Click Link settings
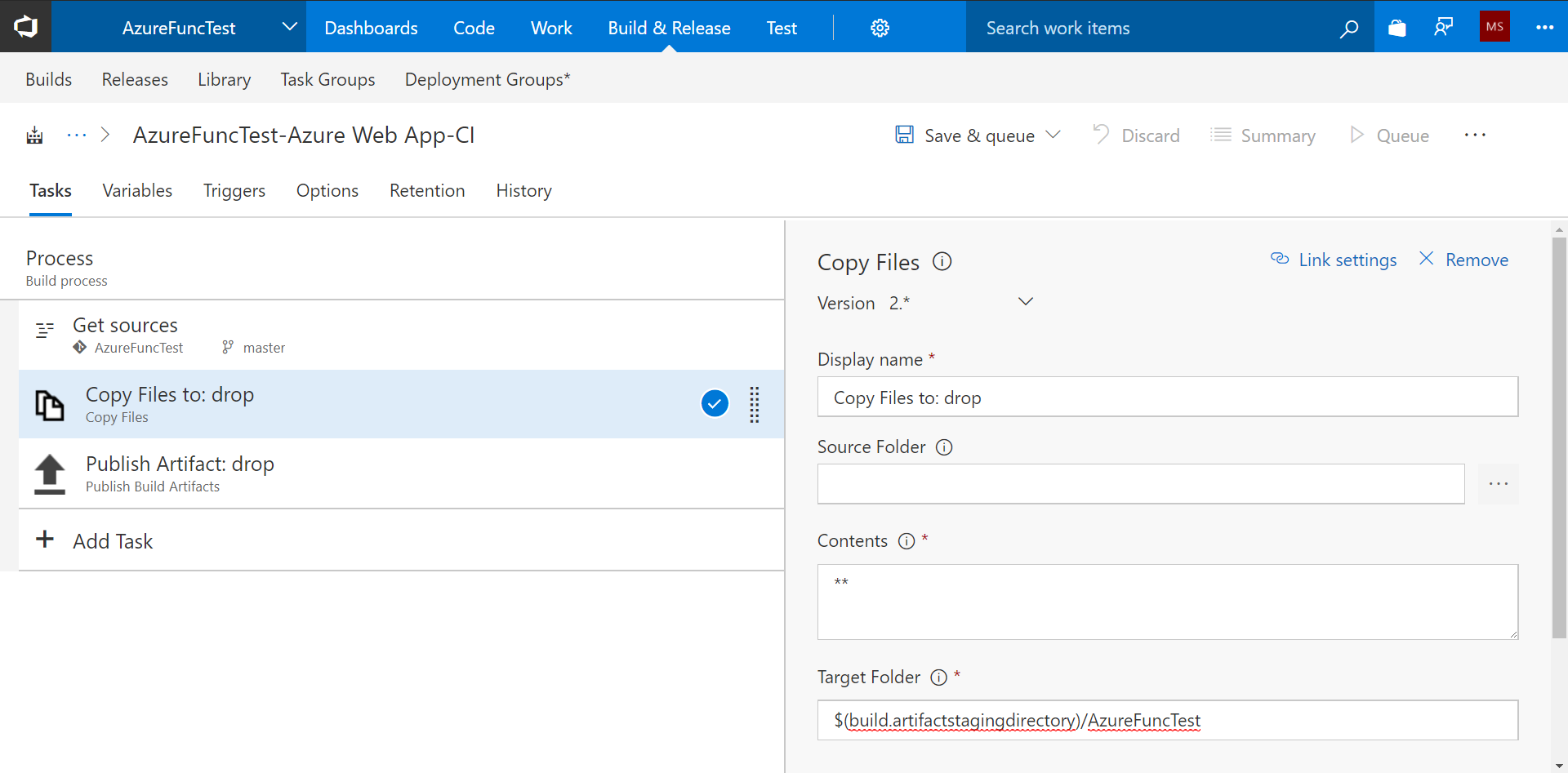The width and height of the screenshot is (1568, 773). 1334,260
